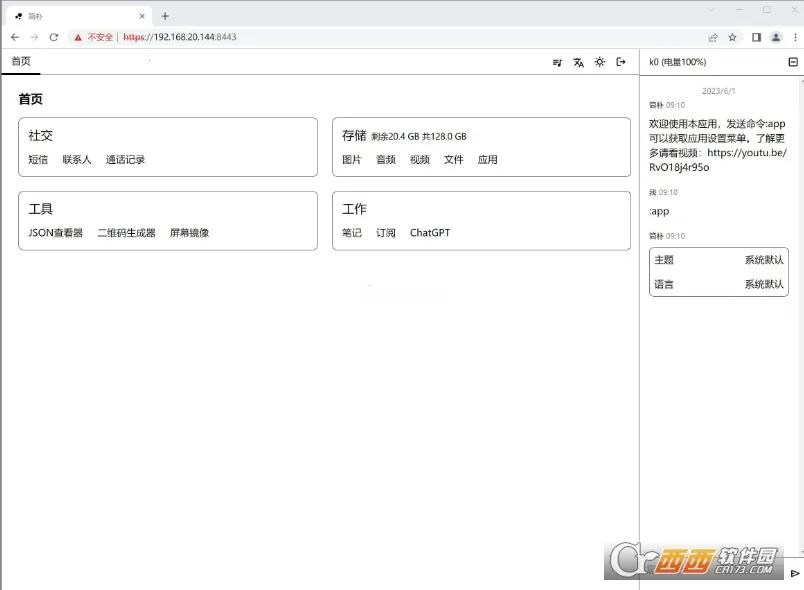804x590 pixels.
Task: Open the music playlist icon in the toolbar
Action: pos(557,62)
